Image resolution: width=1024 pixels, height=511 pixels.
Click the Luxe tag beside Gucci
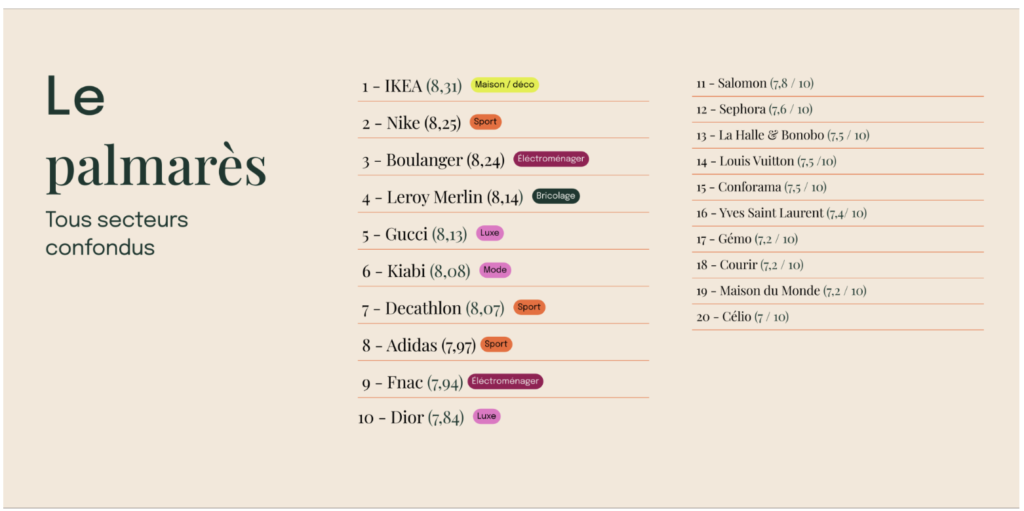490,233
